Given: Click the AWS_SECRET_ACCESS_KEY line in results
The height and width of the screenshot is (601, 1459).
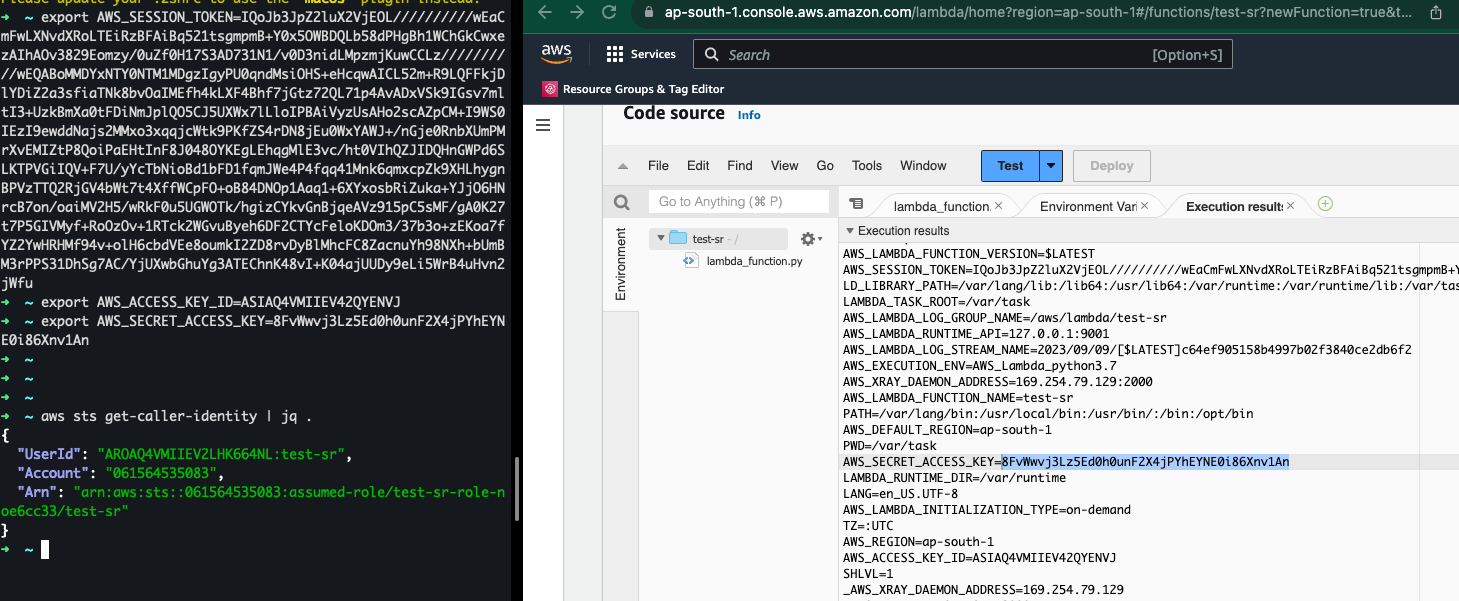Looking at the screenshot, I should point(1066,462).
